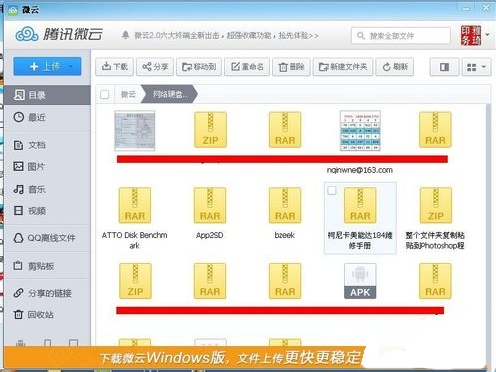Click the scanned document image thumbnail in top row
Screen dimensions: 496x372
pos(135,130)
